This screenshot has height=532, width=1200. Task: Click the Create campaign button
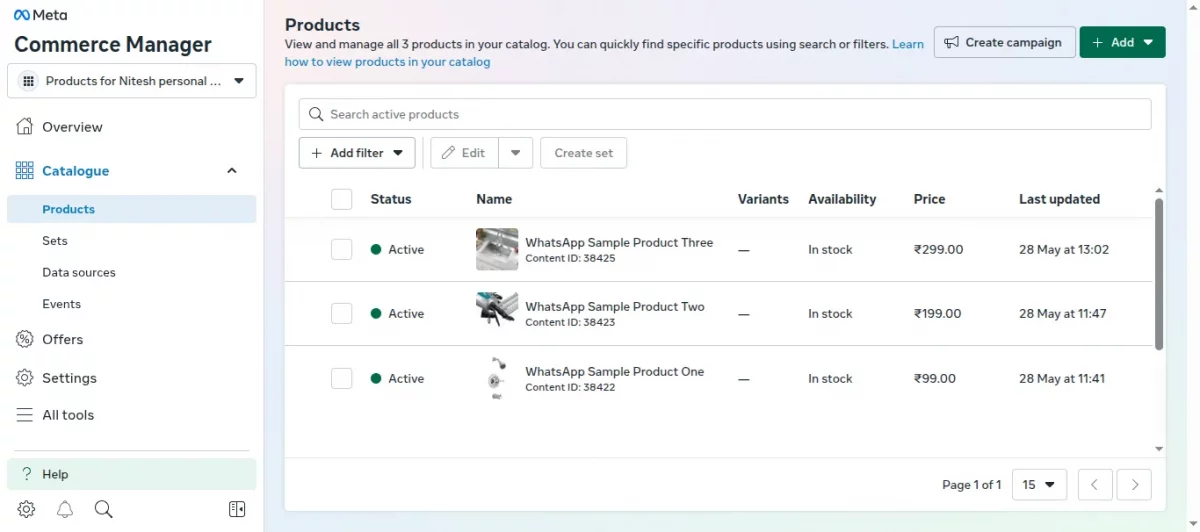point(1005,42)
